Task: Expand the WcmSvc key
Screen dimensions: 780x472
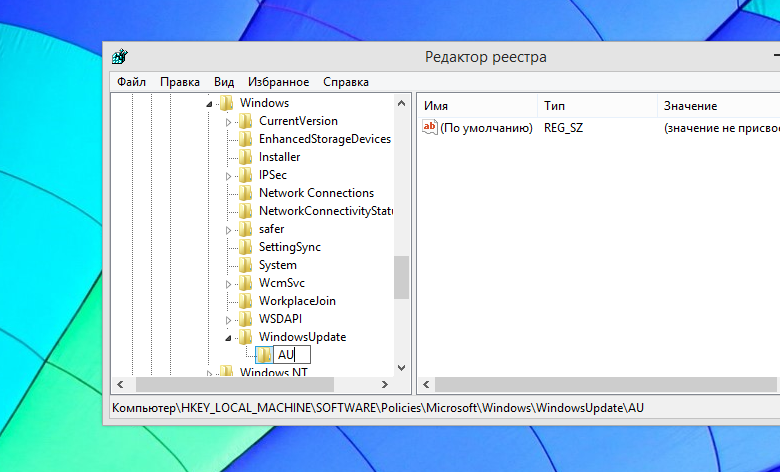Action: click(228, 284)
